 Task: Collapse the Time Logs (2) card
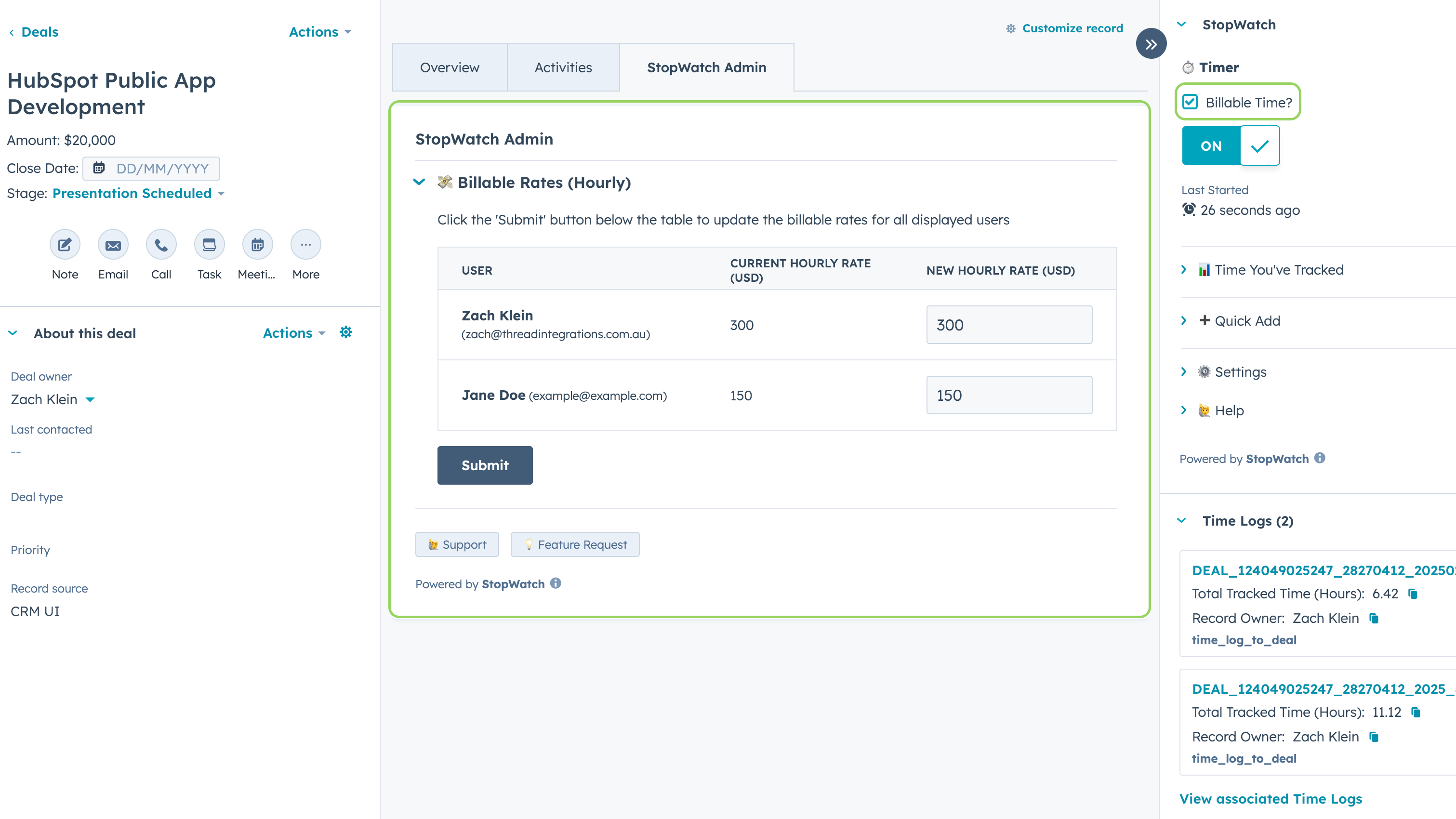point(1181,521)
